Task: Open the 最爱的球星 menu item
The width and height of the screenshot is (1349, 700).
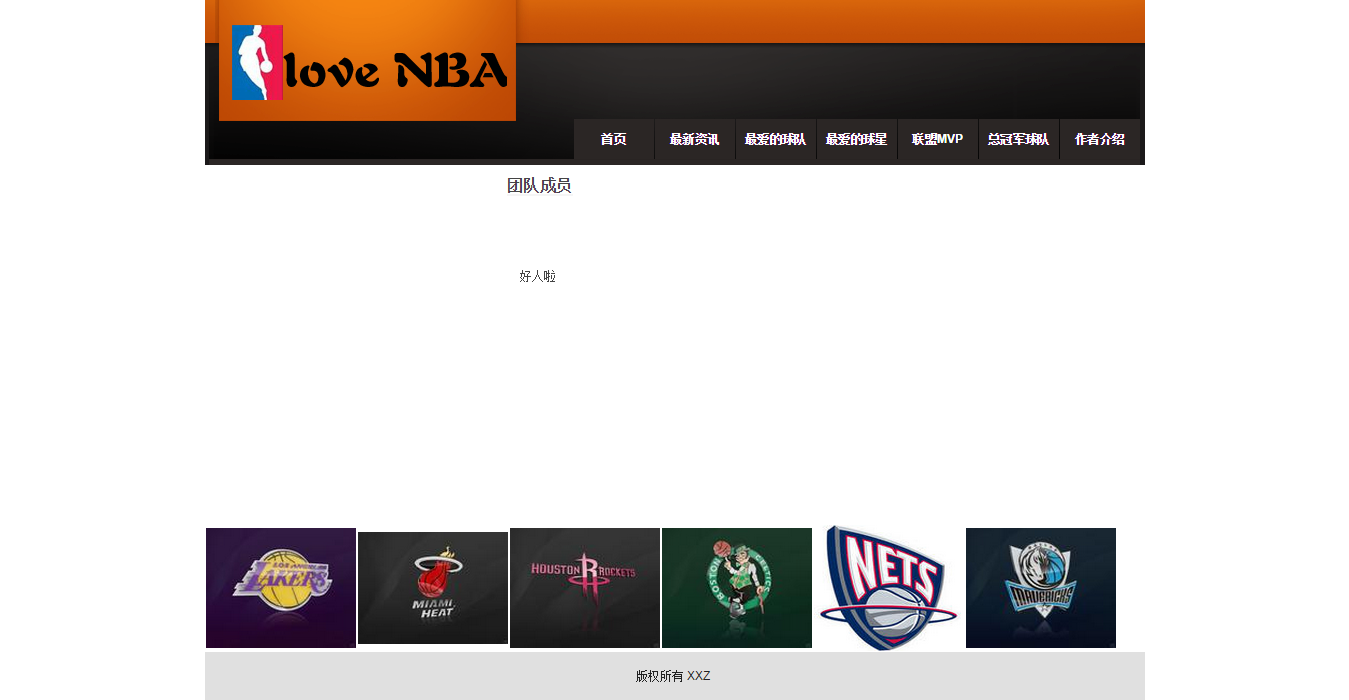Action: pyautogui.click(x=857, y=140)
